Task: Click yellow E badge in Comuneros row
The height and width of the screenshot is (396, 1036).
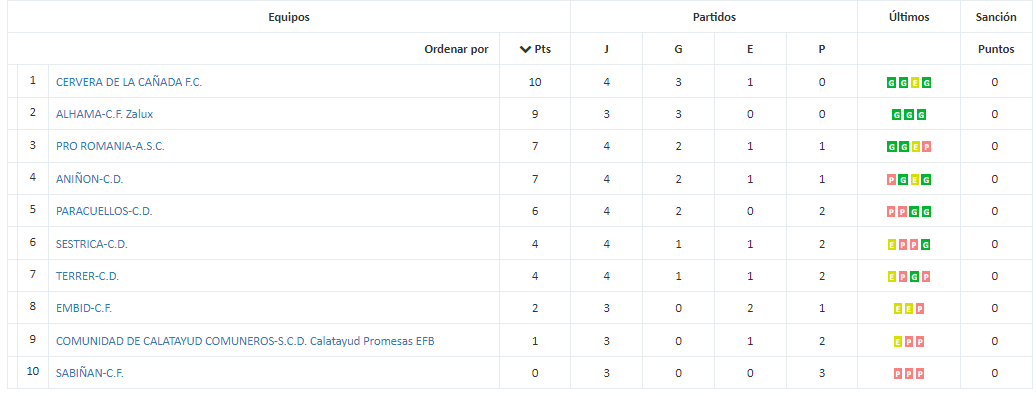Action: coord(897,342)
